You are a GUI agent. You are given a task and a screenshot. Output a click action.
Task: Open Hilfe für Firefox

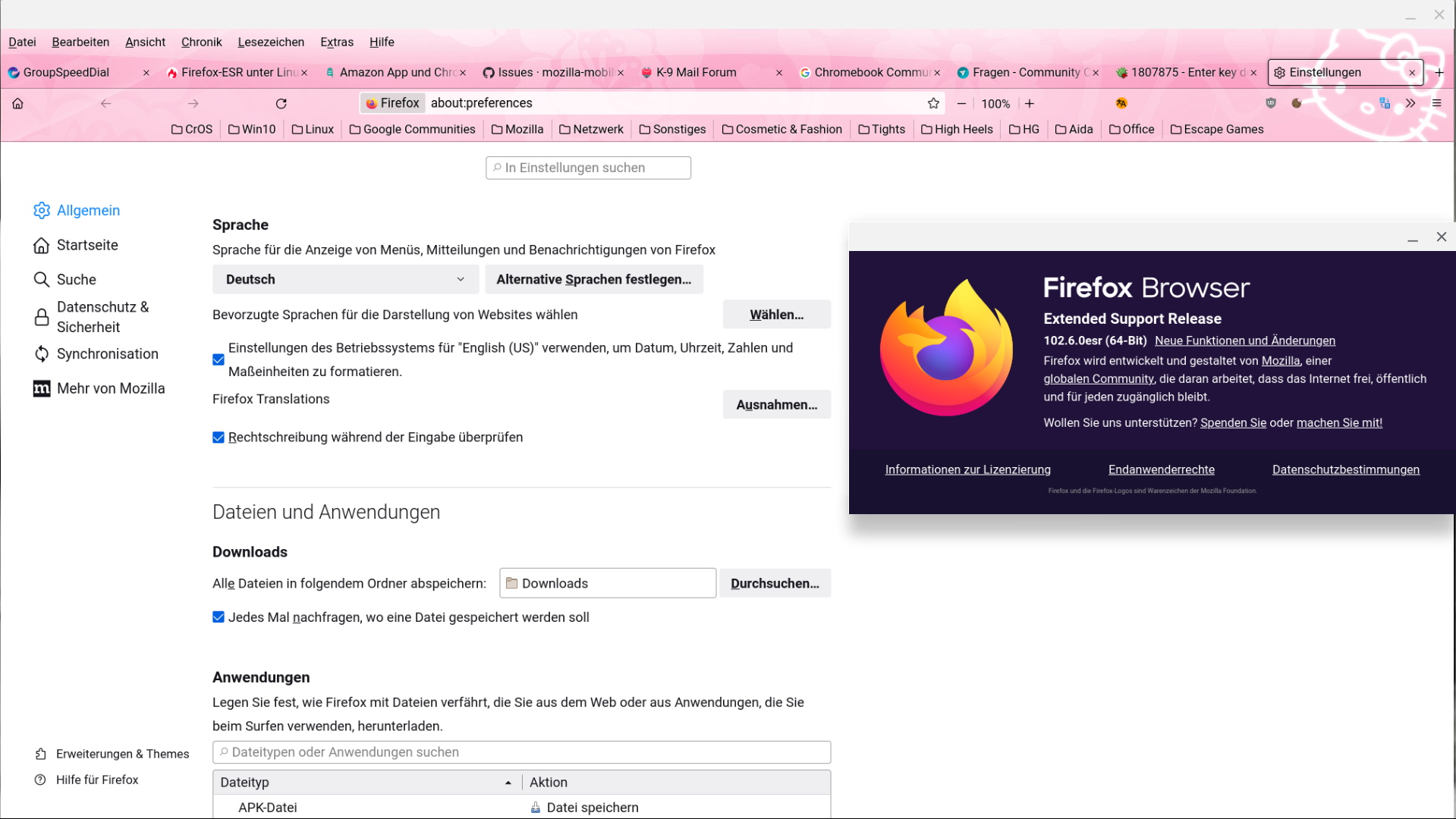tap(86, 780)
